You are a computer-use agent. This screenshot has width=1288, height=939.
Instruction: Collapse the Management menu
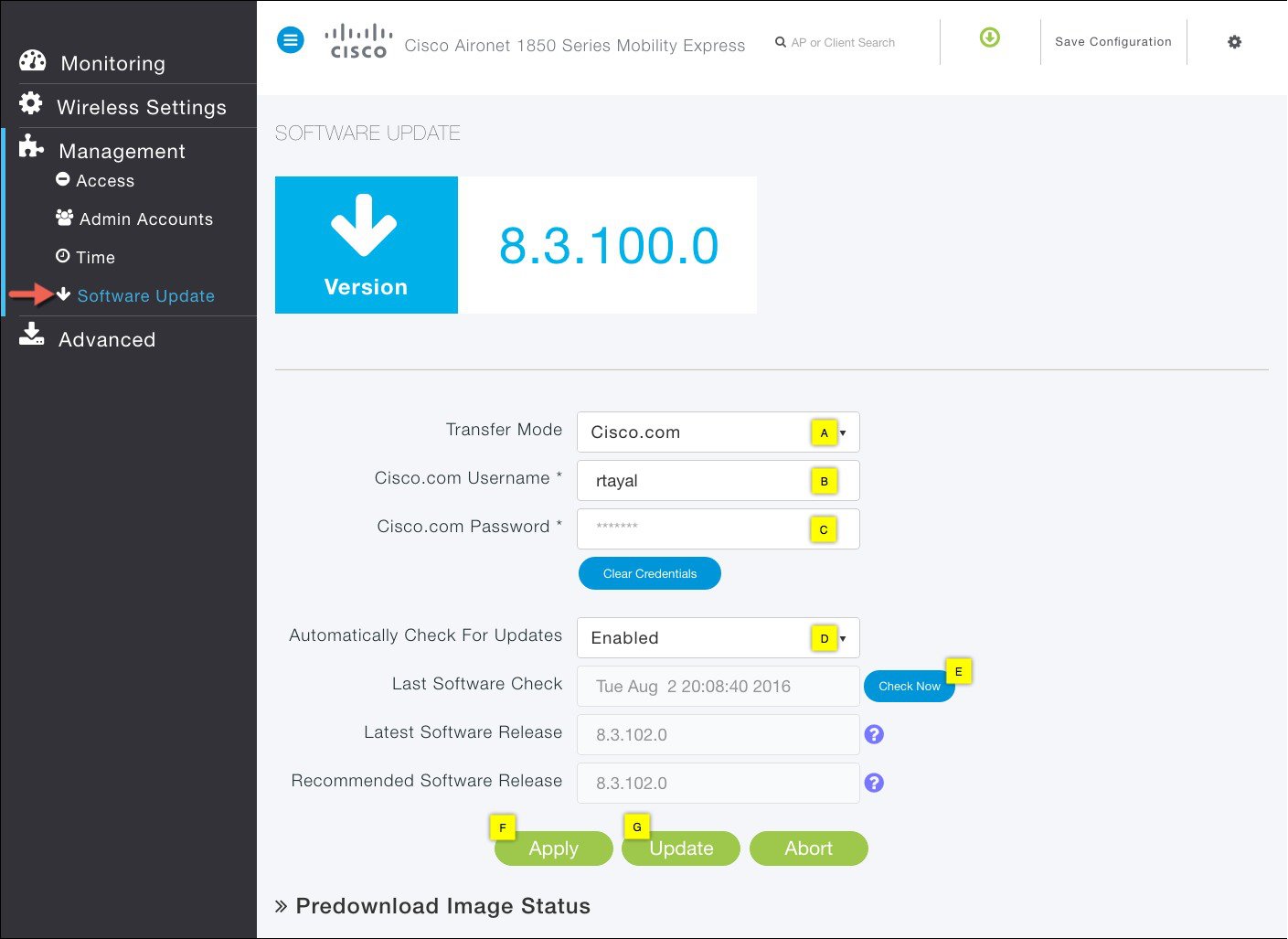pos(122,151)
